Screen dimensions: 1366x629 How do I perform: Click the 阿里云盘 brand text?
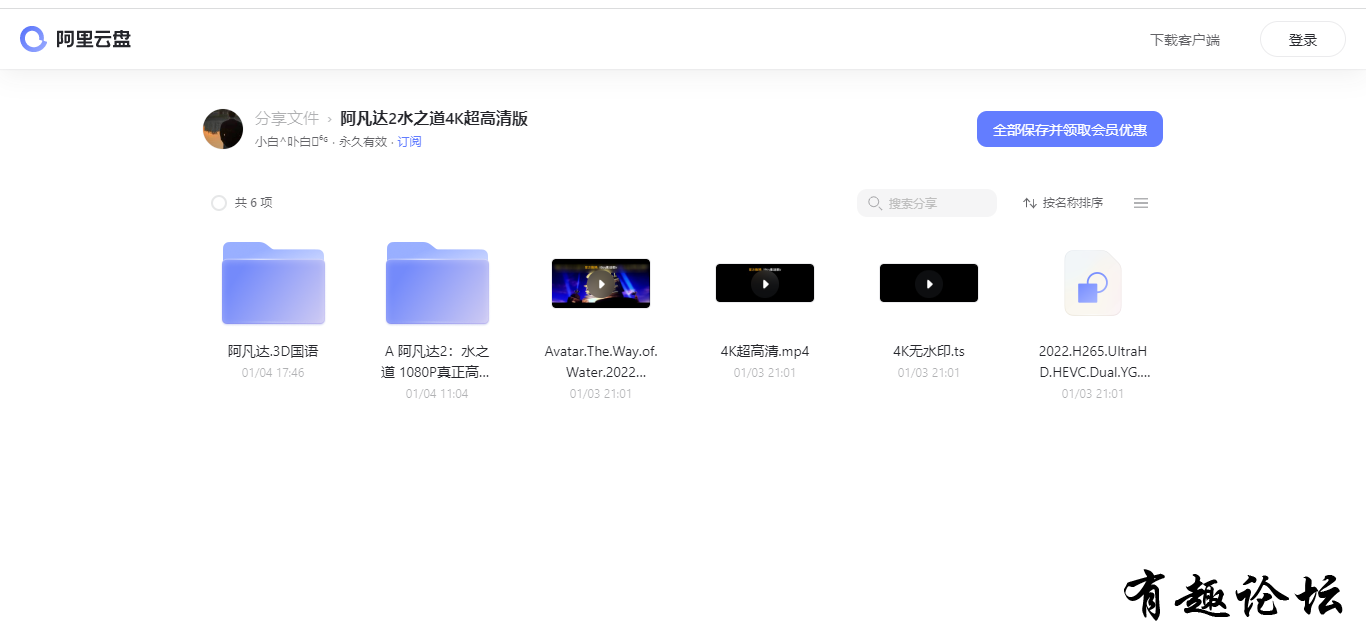tap(93, 39)
